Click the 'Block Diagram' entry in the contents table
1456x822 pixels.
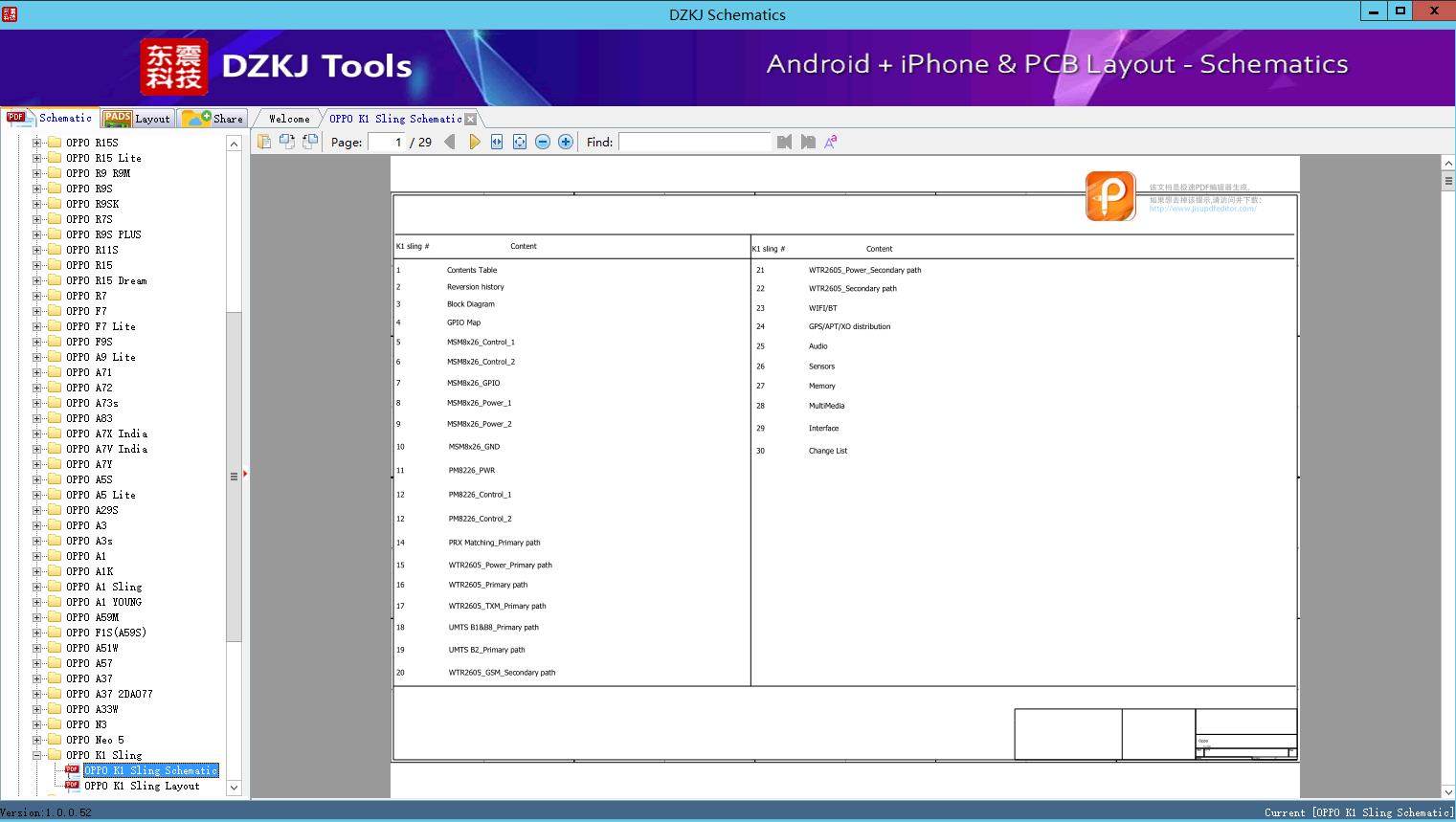coord(471,304)
